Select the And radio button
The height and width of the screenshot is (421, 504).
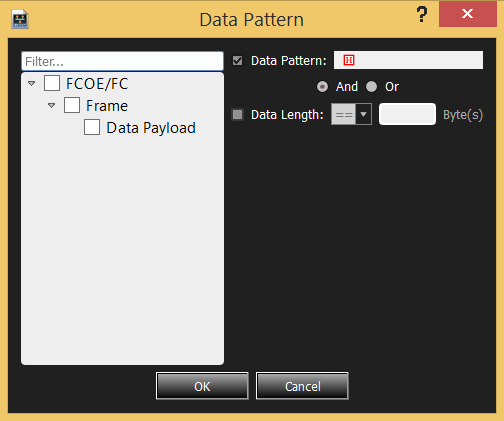click(x=322, y=87)
